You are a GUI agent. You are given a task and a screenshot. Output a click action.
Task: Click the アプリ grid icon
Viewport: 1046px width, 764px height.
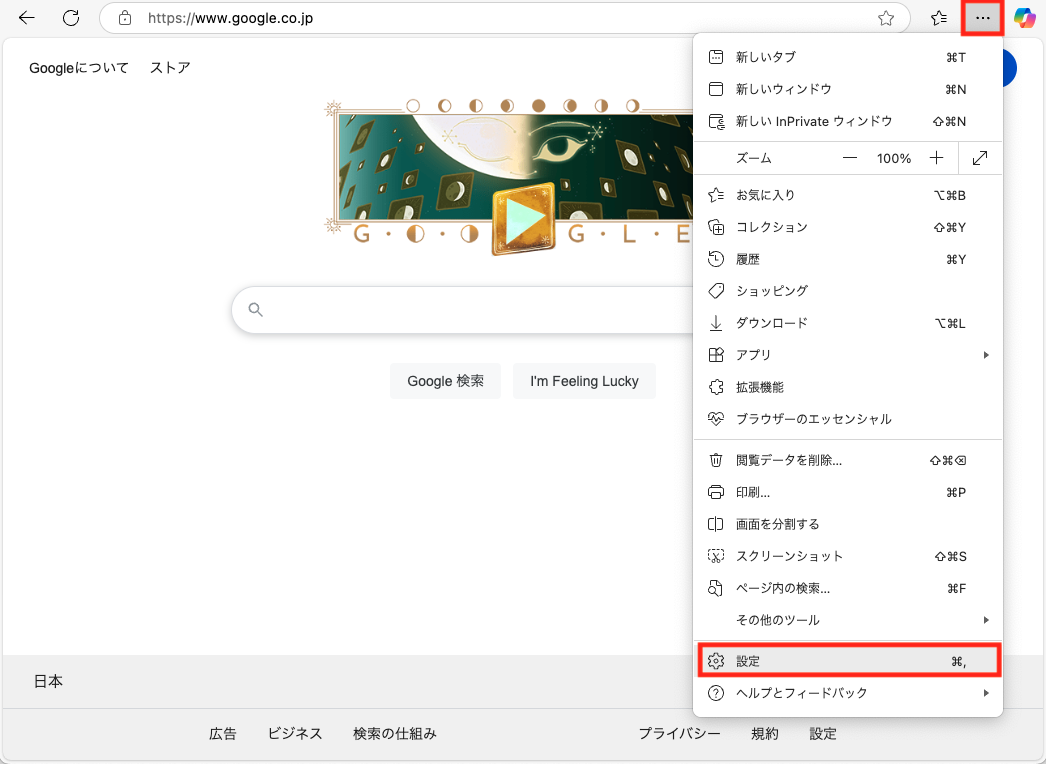point(716,355)
